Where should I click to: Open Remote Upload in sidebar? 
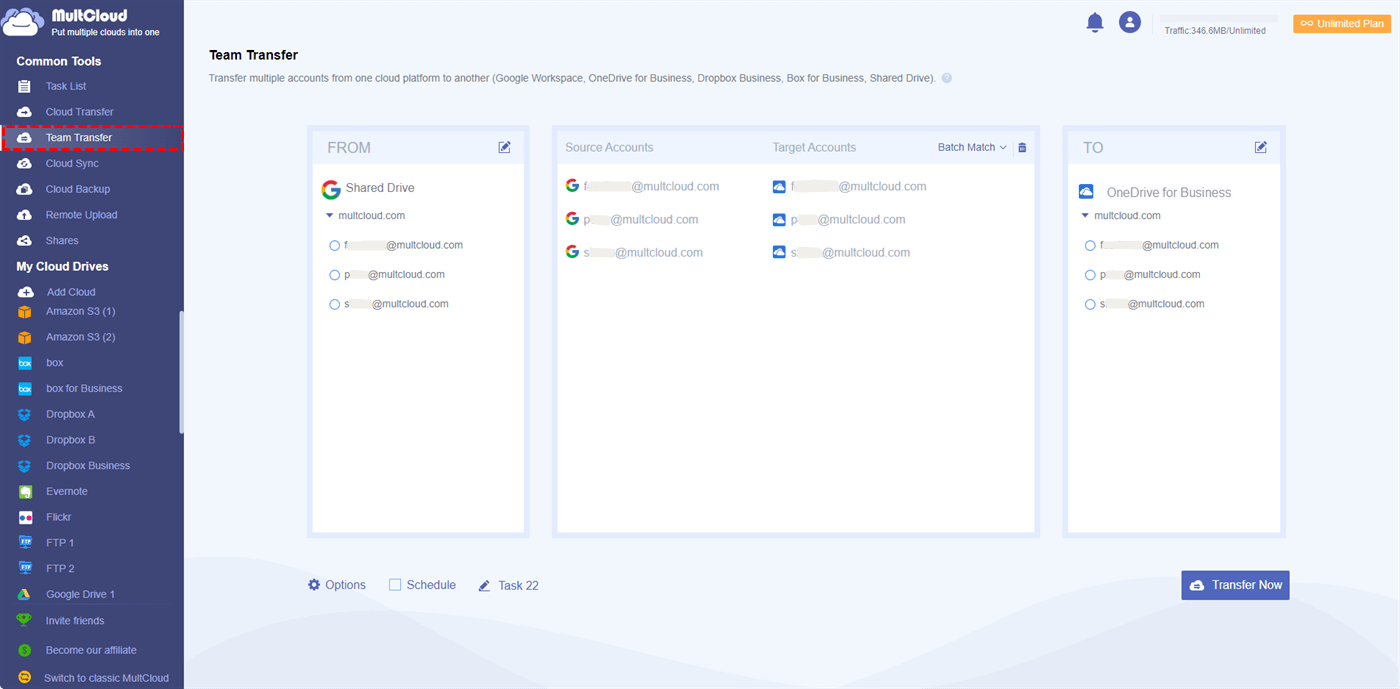click(x=81, y=215)
